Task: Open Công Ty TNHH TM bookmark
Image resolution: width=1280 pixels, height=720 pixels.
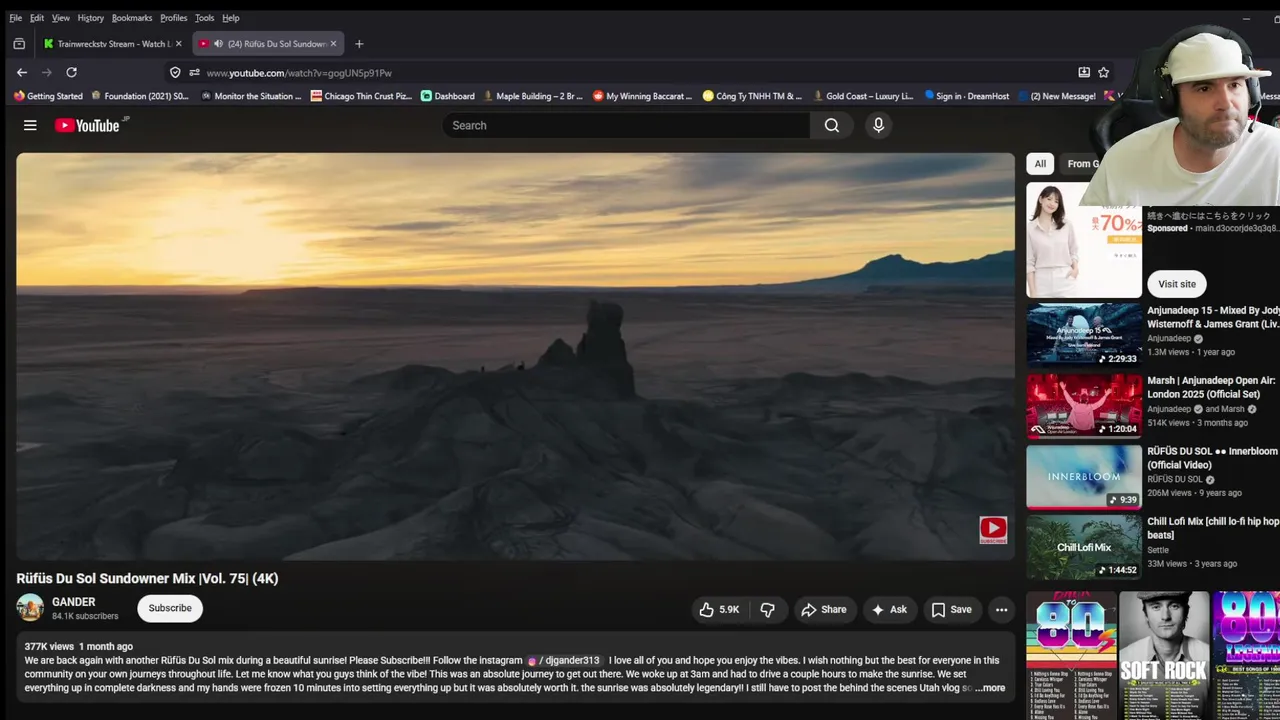Action: 752,96
